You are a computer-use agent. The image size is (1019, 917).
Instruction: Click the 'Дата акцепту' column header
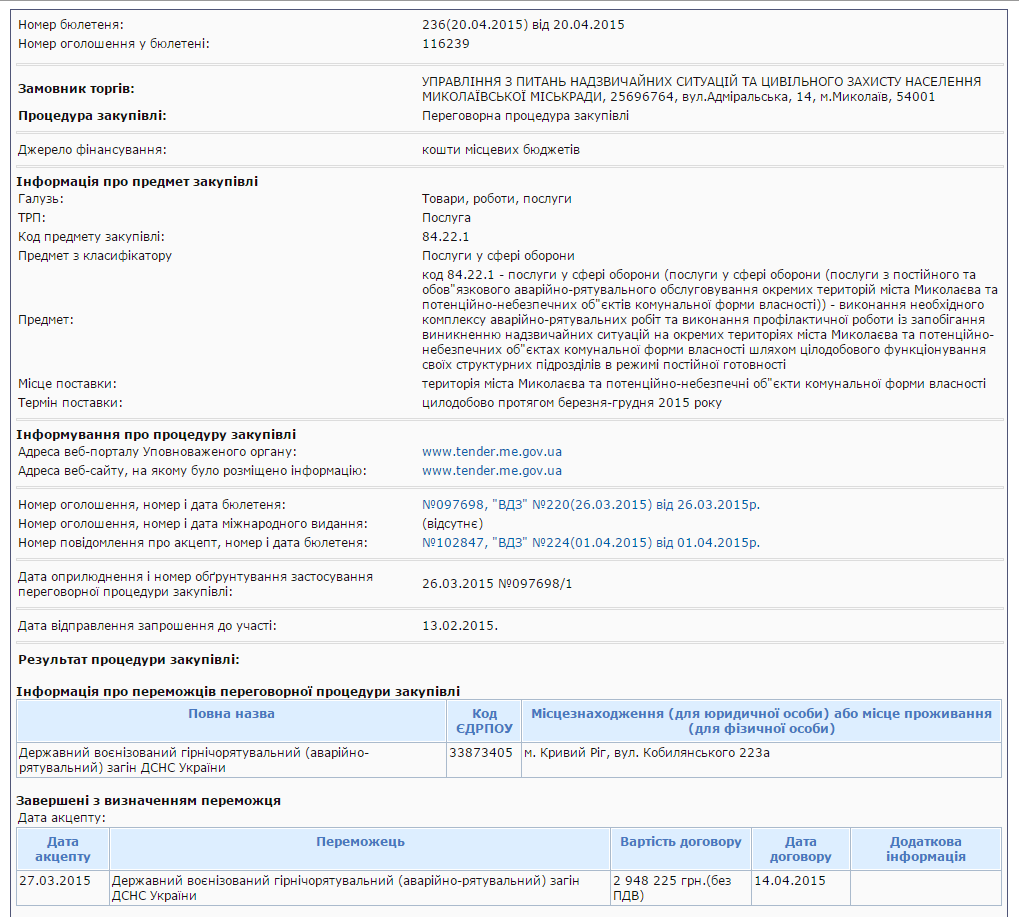[63, 849]
